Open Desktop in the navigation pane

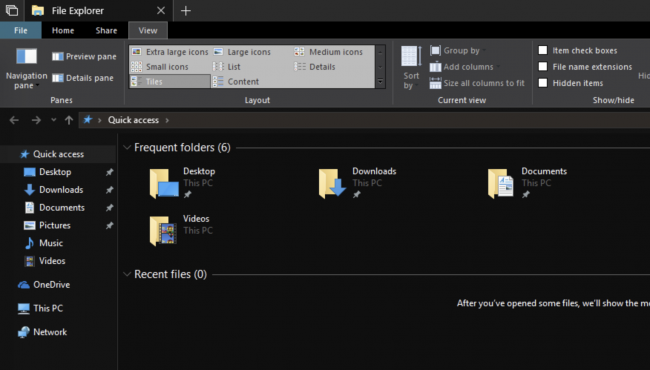(55, 172)
